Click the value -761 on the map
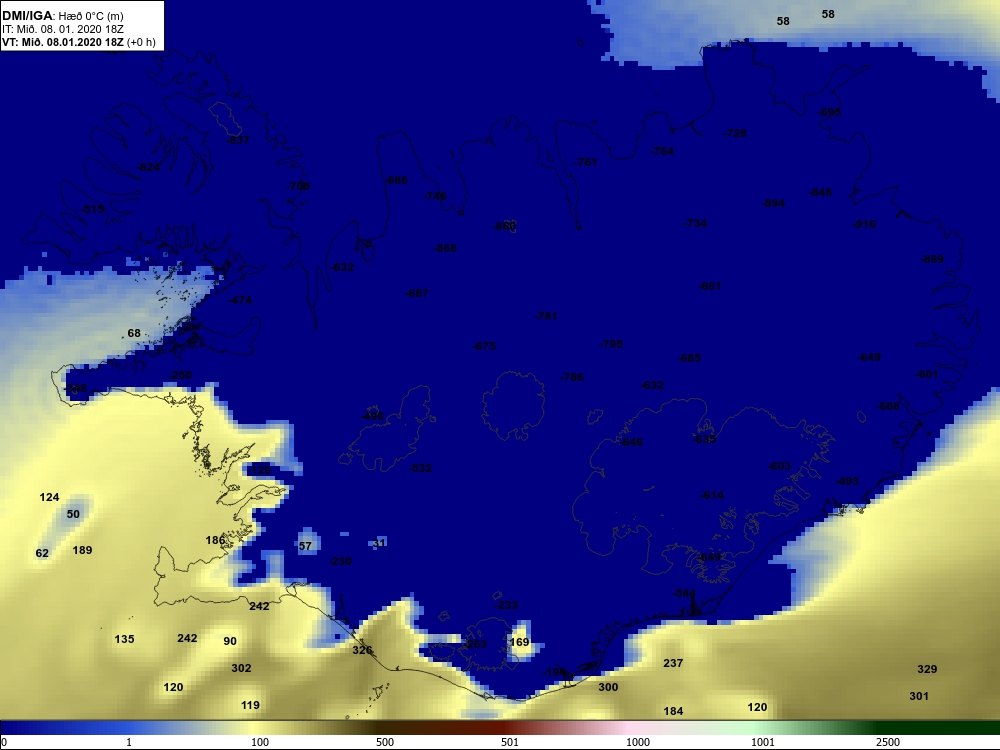The height and width of the screenshot is (750, 1000). 586,162
